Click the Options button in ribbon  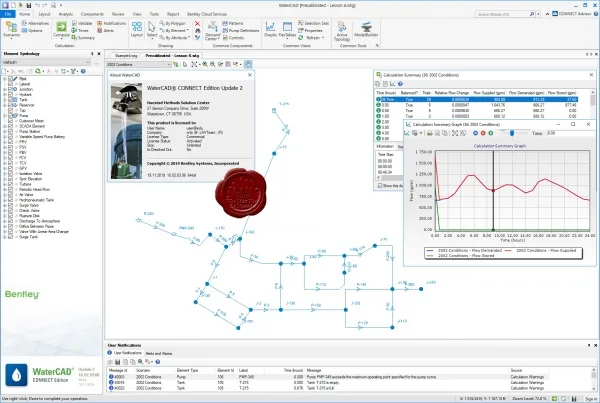coord(32,31)
